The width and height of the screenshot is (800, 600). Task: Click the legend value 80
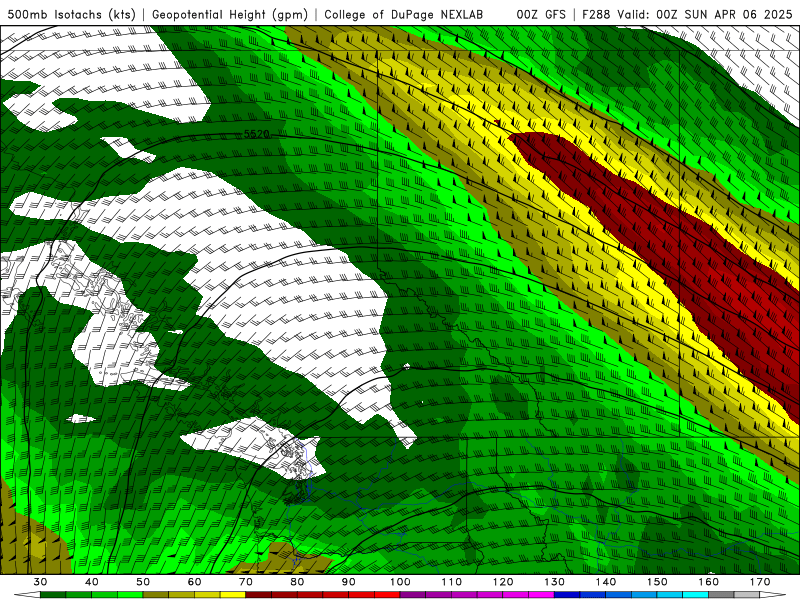(297, 582)
